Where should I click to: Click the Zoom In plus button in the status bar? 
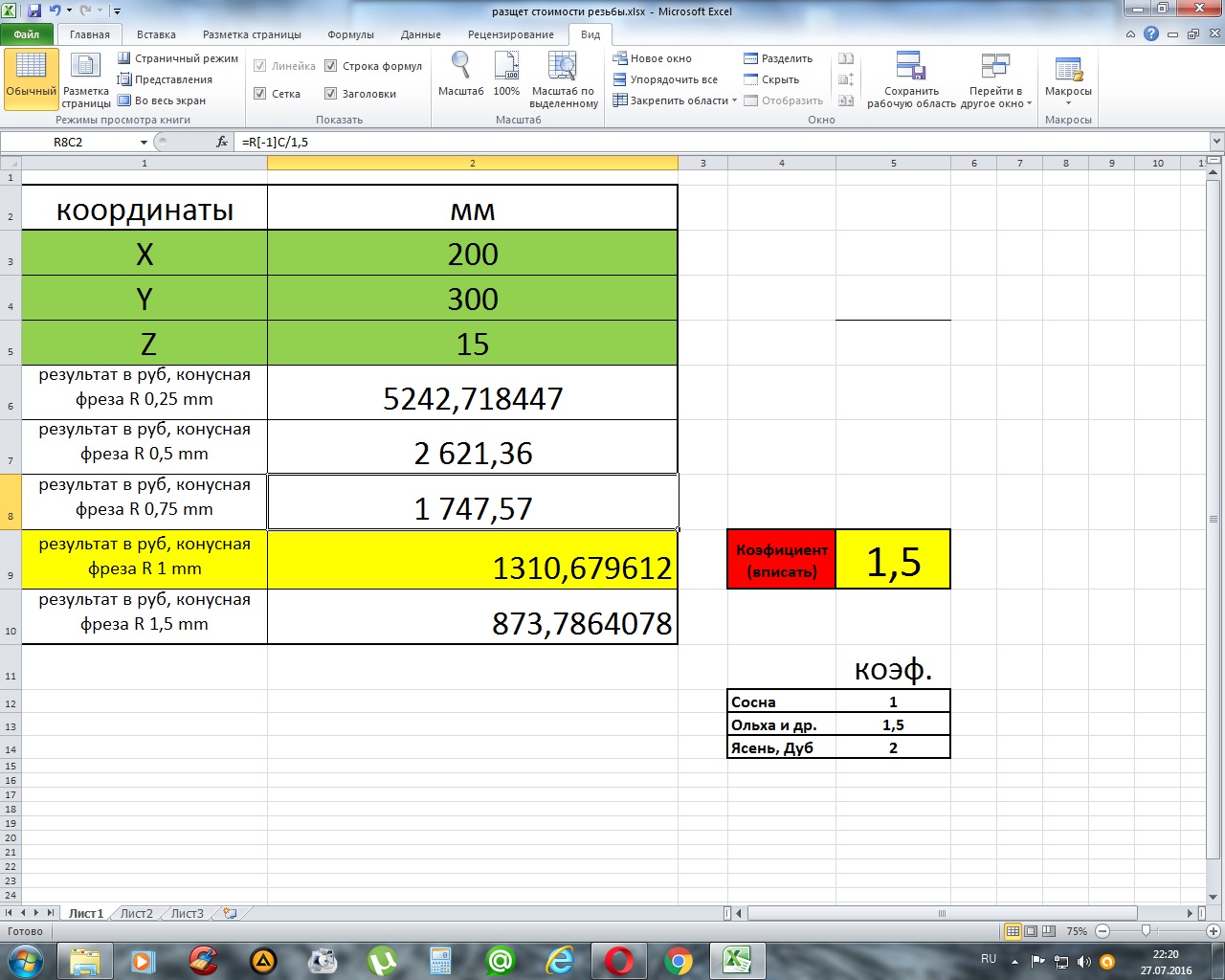point(1212,931)
